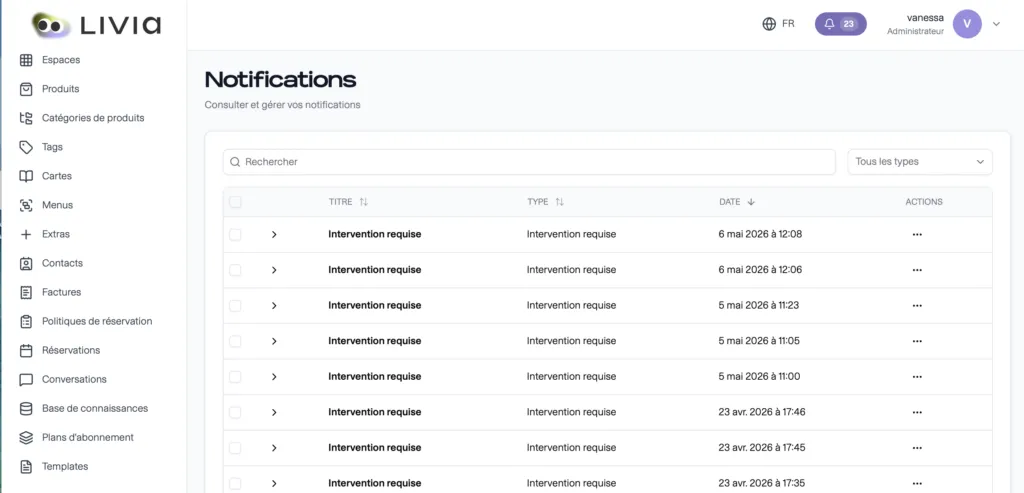Image resolution: width=1024 pixels, height=493 pixels.
Task: Click the Réservations calendar icon
Action: (x=26, y=351)
